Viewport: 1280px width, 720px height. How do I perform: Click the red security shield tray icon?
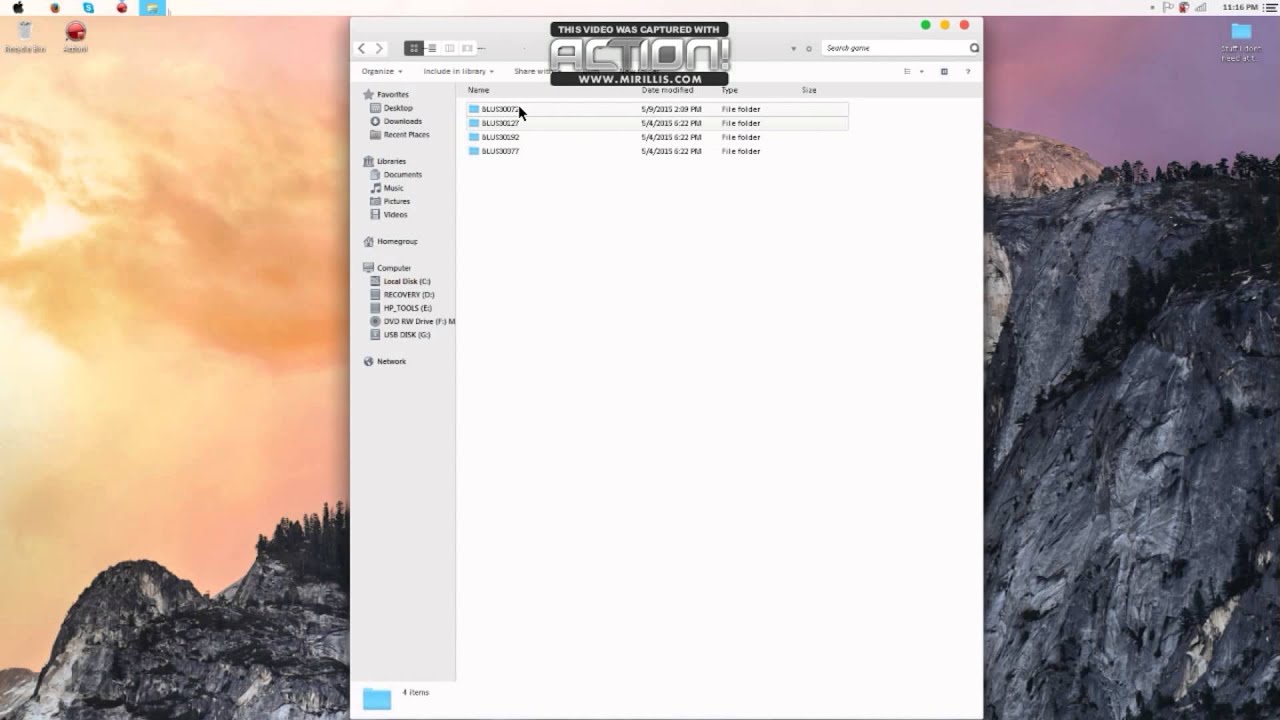click(x=1184, y=7)
